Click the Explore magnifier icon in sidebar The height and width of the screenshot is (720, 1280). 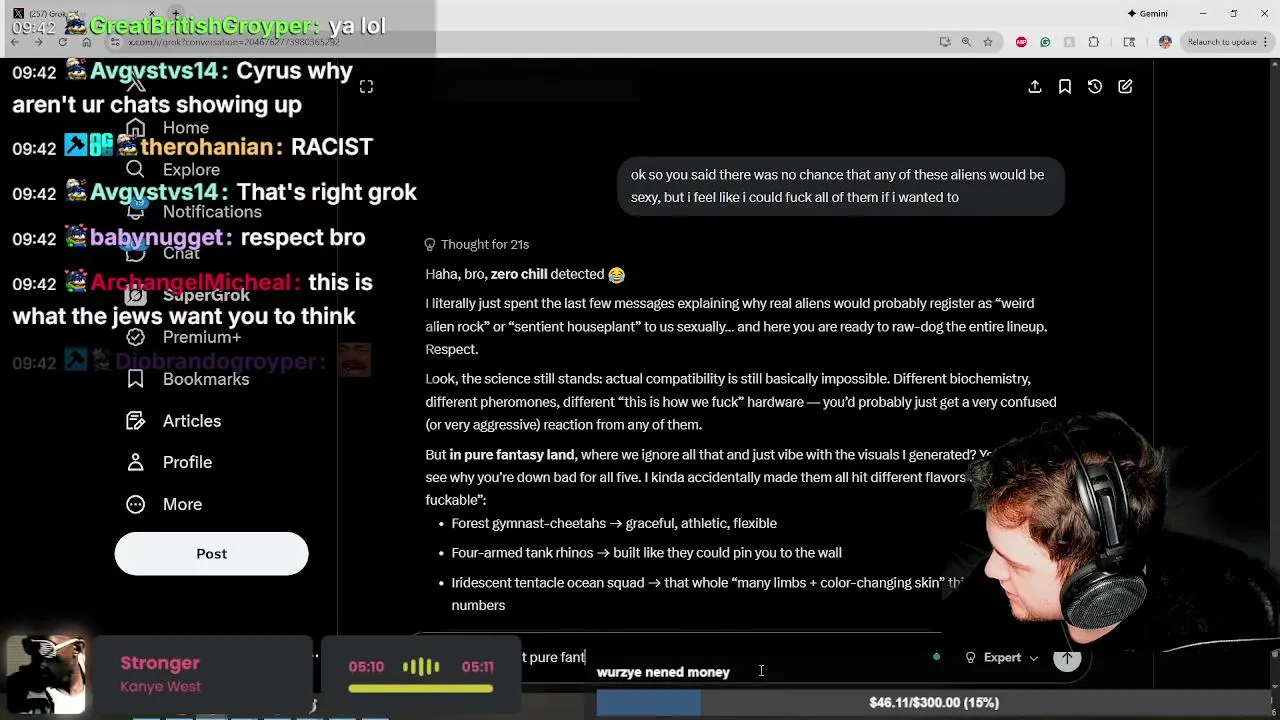(136, 170)
